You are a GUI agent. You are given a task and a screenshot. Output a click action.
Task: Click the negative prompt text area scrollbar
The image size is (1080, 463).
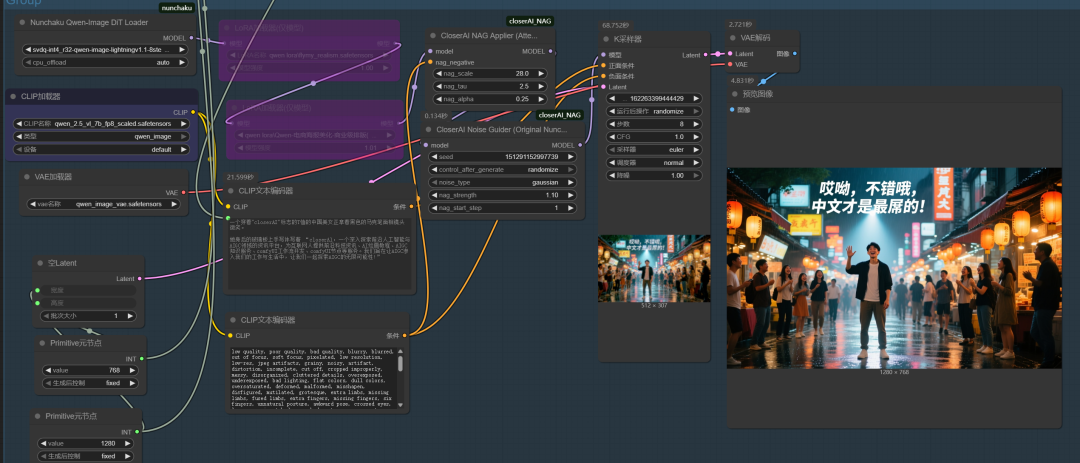[401, 379]
